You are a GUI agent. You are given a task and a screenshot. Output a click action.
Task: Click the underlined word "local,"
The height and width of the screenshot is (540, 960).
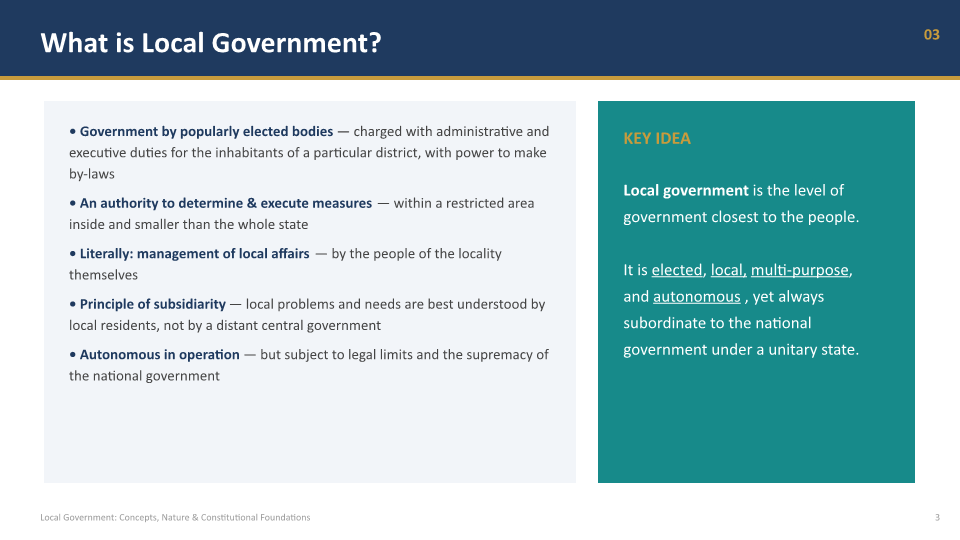click(728, 270)
